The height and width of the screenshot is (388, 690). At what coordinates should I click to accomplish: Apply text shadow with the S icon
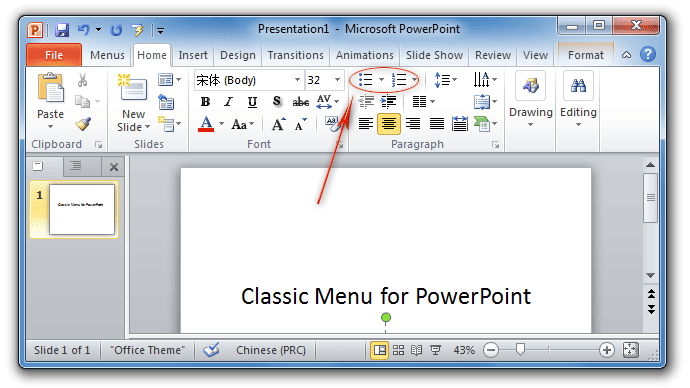[276, 102]
